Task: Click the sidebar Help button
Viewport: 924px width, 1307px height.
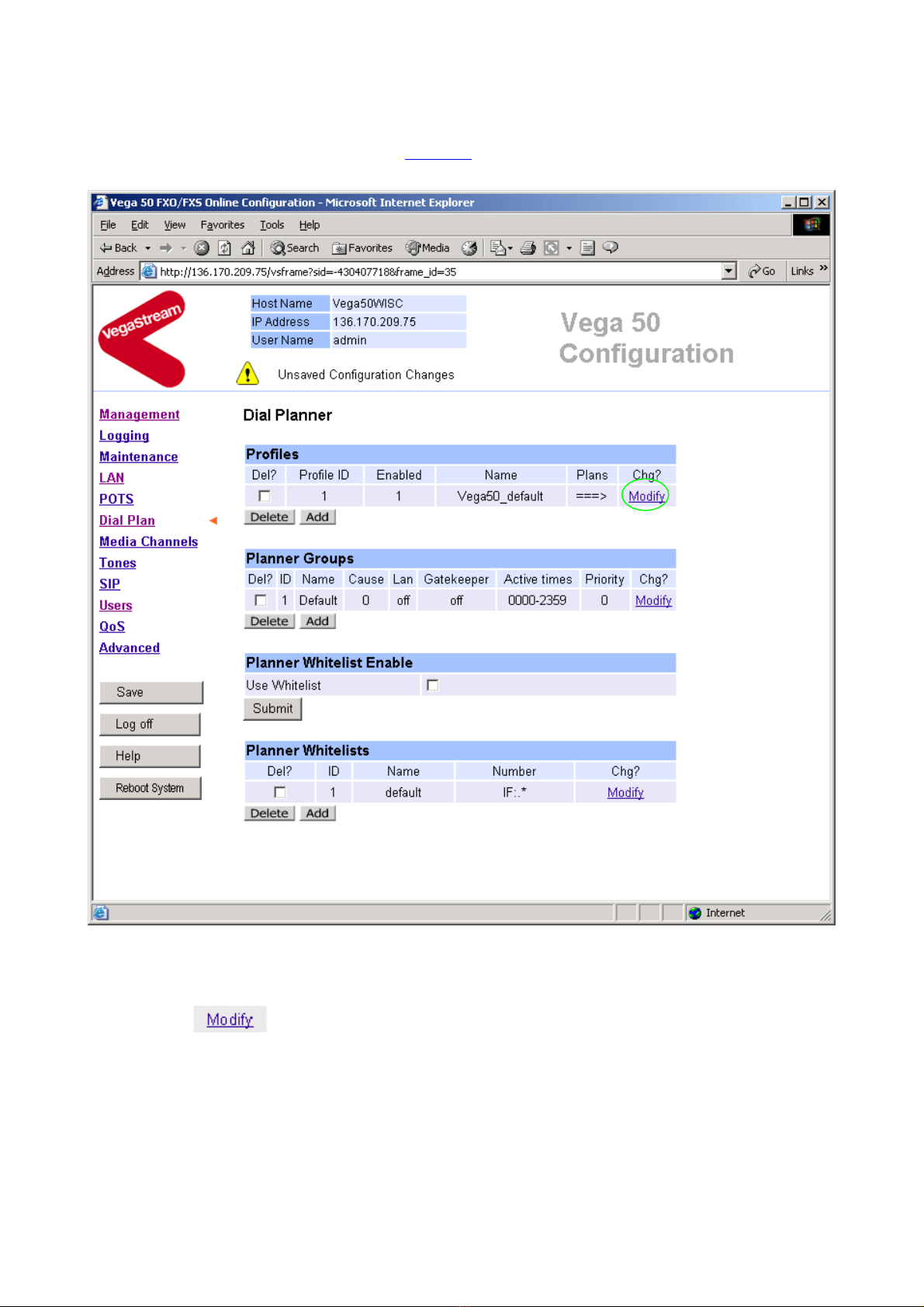Action: pyautogui.click(x=150, y=756)
